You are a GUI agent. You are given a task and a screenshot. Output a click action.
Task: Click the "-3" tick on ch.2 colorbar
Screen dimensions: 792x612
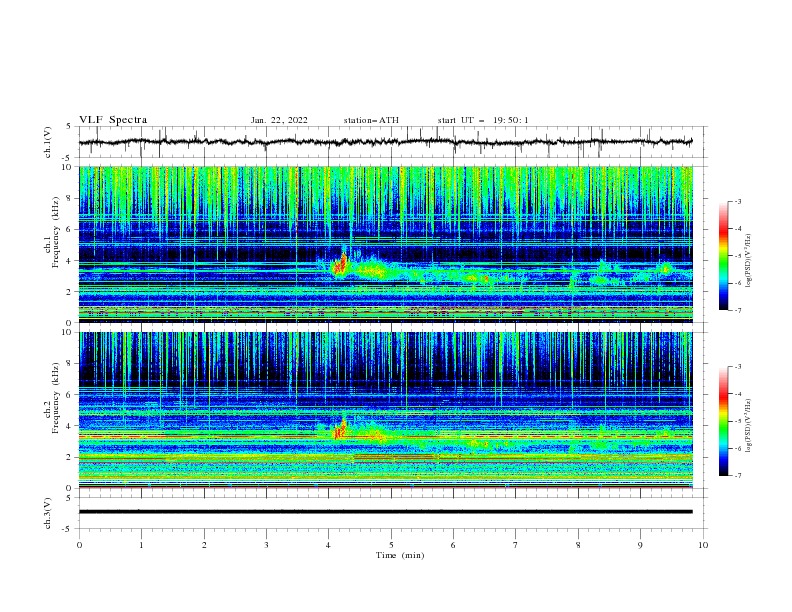737,367
